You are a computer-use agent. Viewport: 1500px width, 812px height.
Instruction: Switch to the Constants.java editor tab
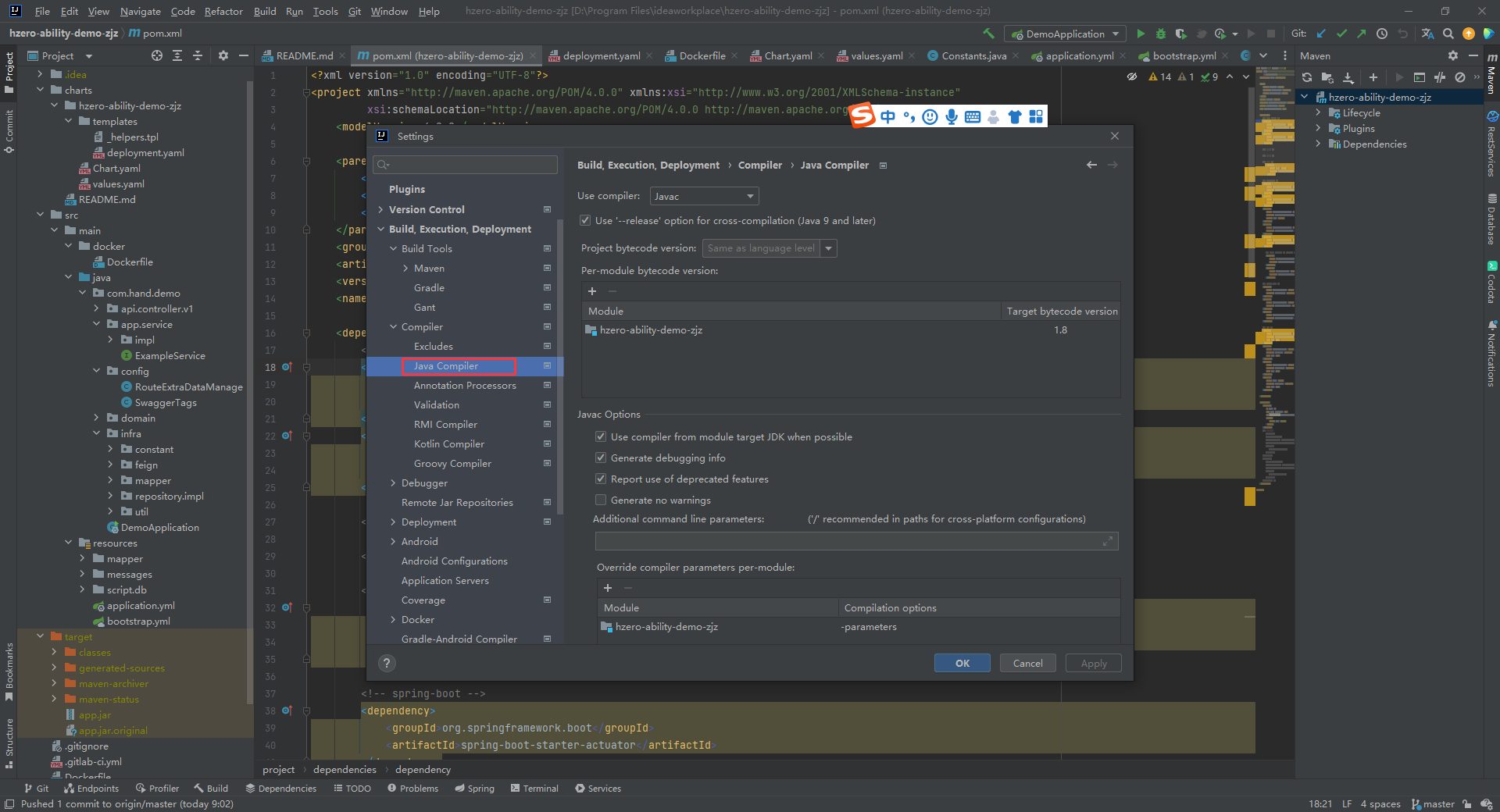[973, 55]
